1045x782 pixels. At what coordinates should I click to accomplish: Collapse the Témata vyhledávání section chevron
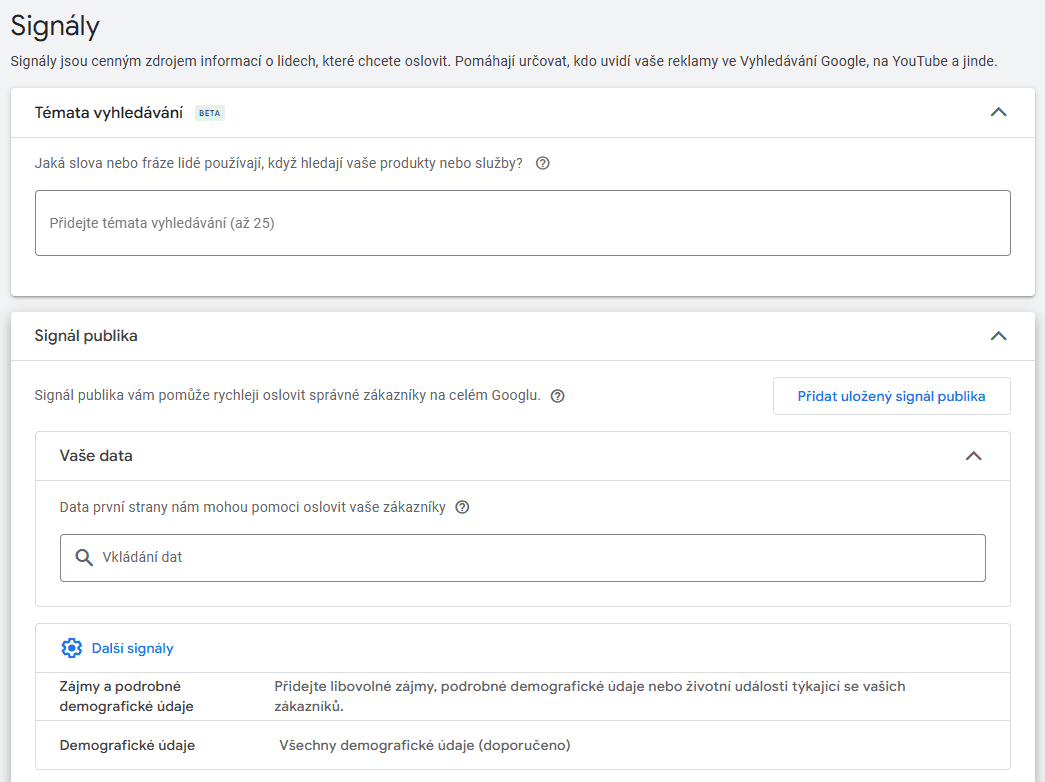[x=997, y=112]
